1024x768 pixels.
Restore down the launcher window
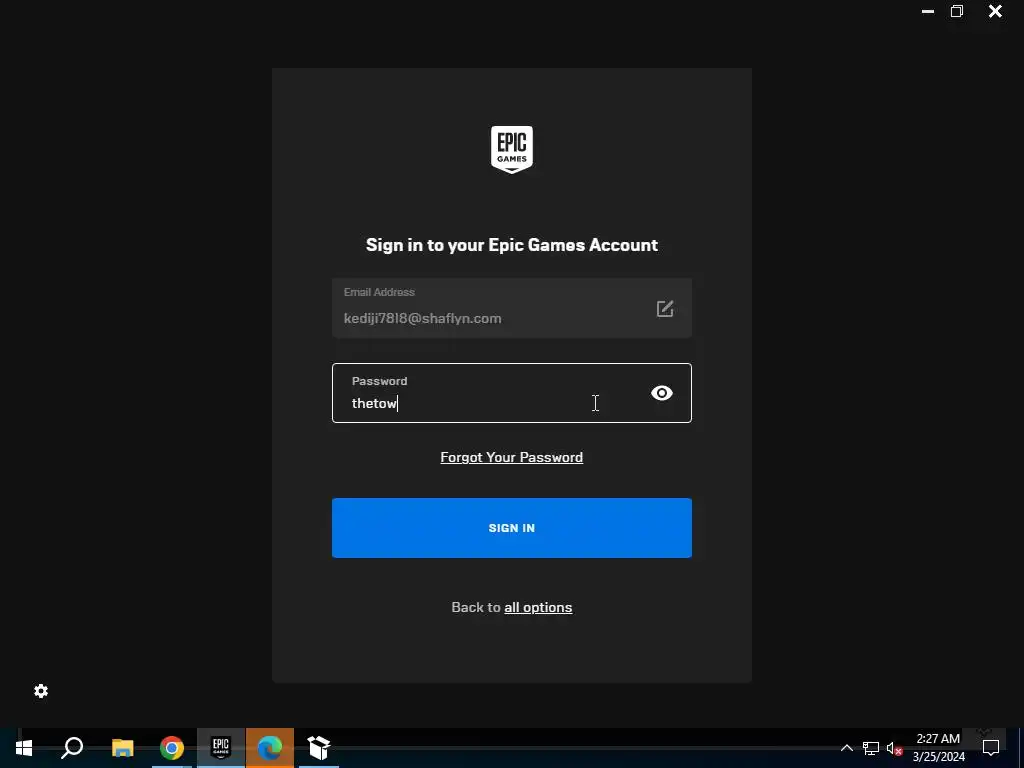tap(957, 11)
